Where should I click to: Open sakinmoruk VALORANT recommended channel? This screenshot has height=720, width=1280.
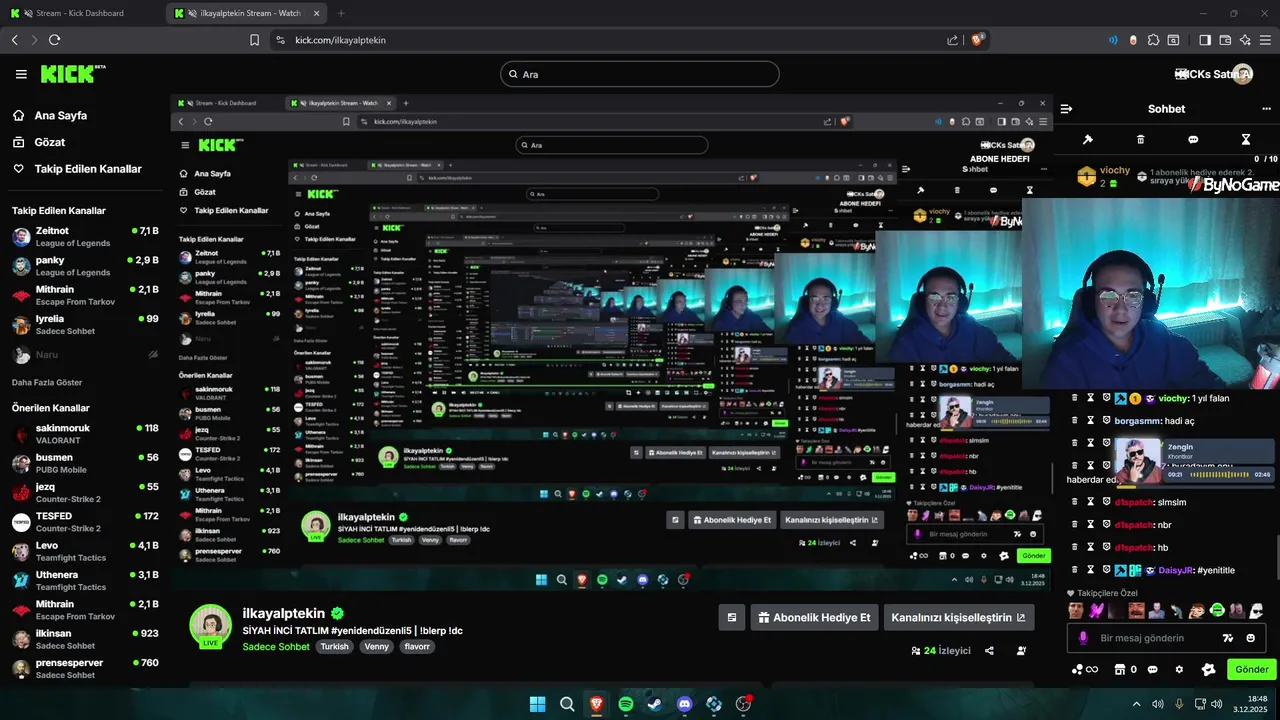85,434
